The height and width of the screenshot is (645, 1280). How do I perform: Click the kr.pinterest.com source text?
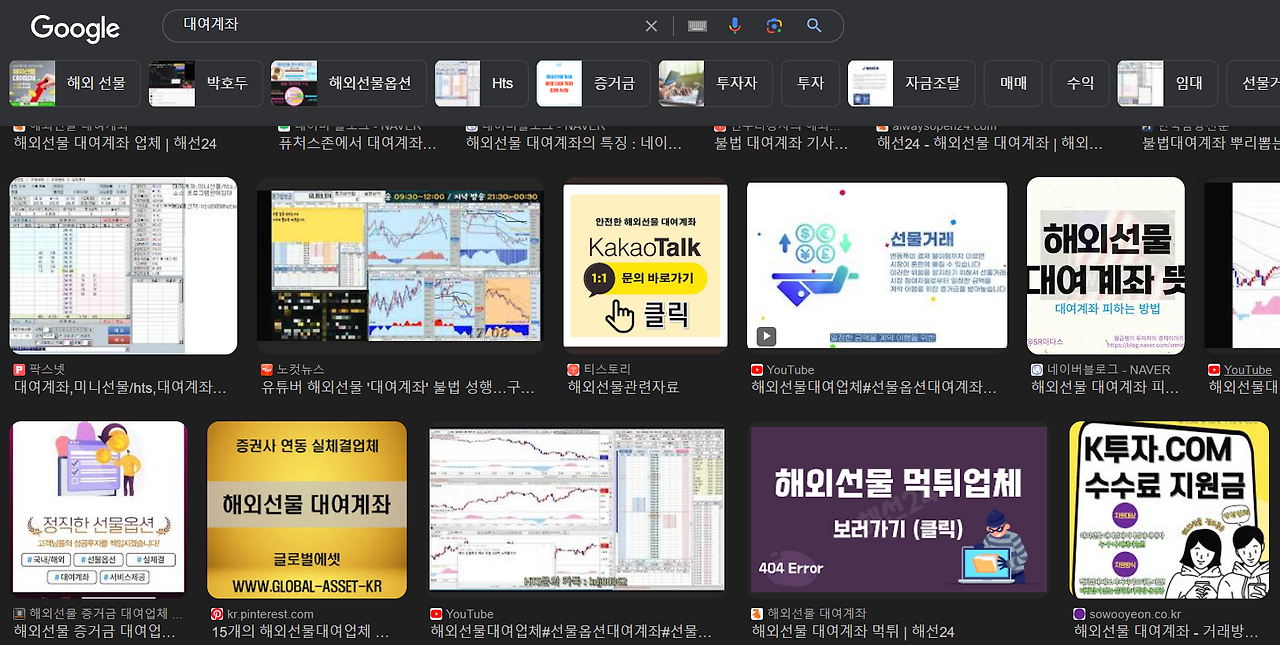[270, 614]
